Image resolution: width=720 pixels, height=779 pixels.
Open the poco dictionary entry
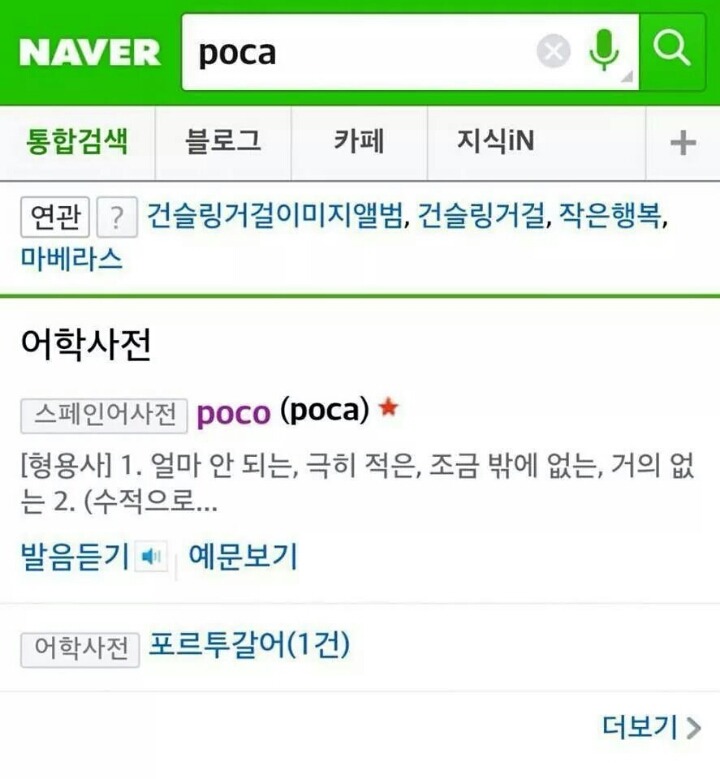point(234,413)
